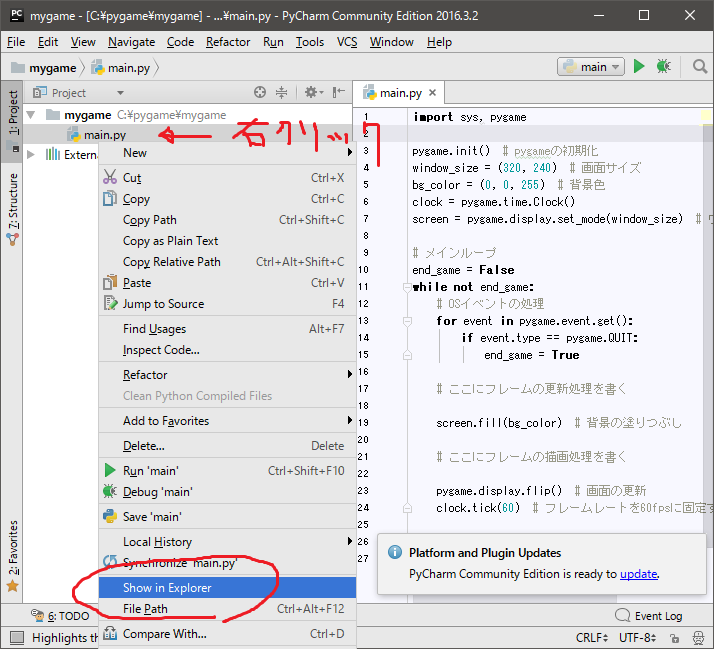Open the Project view type dropdown
This screenshot has height=649, width=714.
click(120, 93)
